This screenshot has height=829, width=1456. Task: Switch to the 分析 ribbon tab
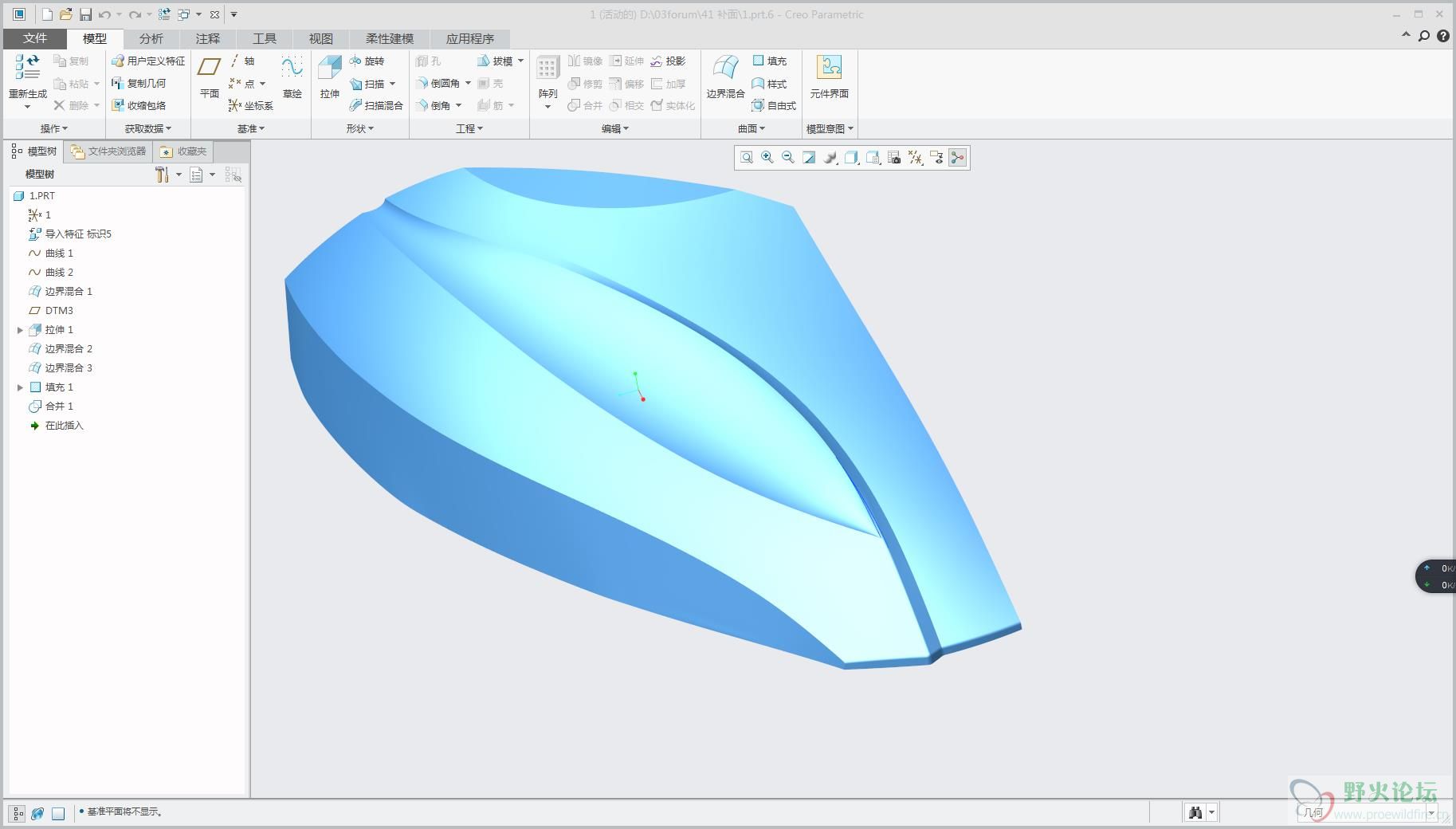click(x=151, y=38)
